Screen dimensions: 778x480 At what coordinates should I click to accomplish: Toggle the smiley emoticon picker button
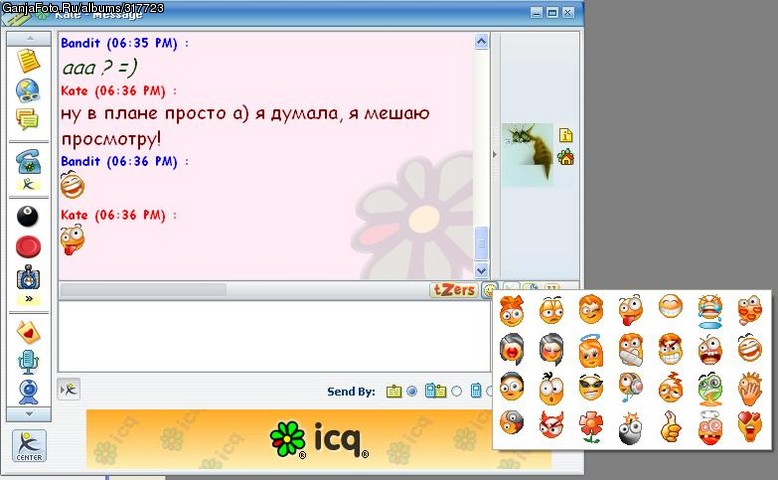point(489,290)
